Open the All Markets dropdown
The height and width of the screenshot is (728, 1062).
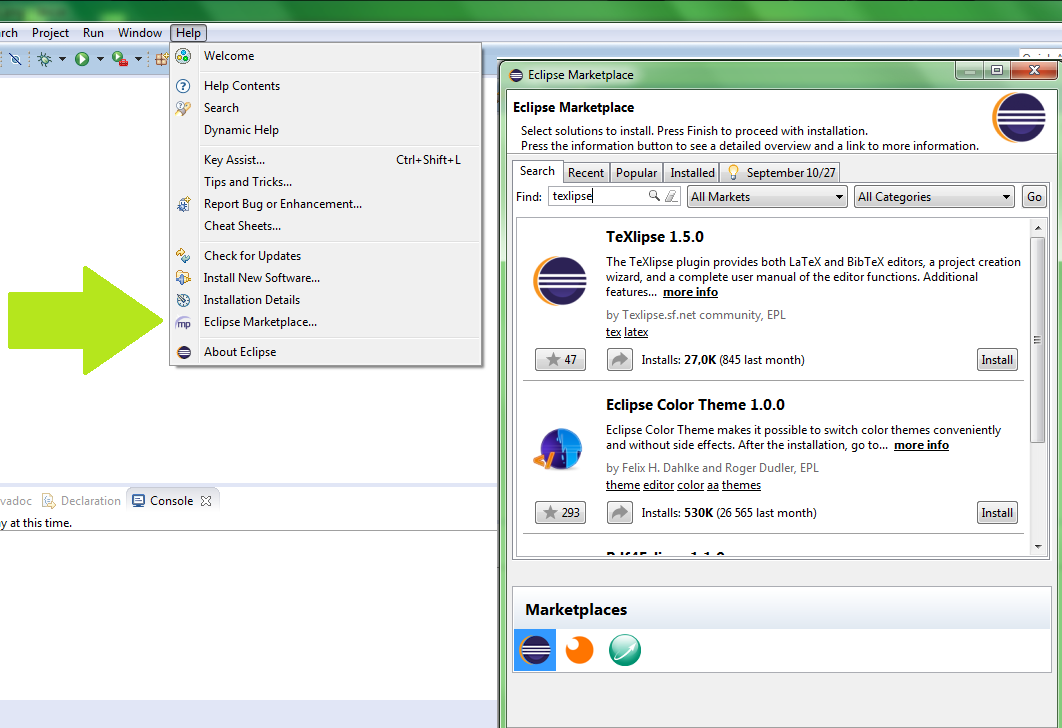coord(767,197)
